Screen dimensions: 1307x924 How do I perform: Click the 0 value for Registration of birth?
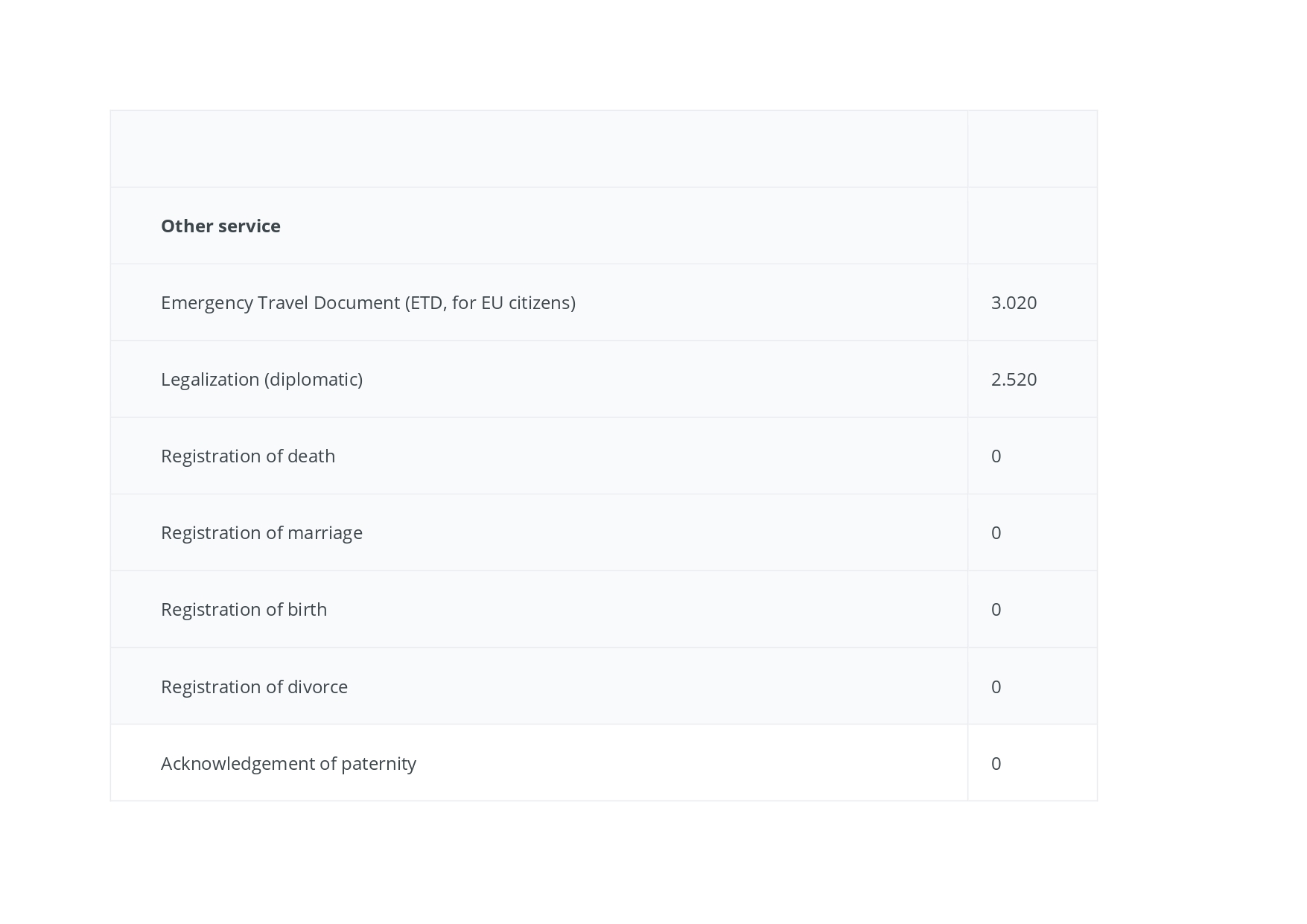(996, 609)
